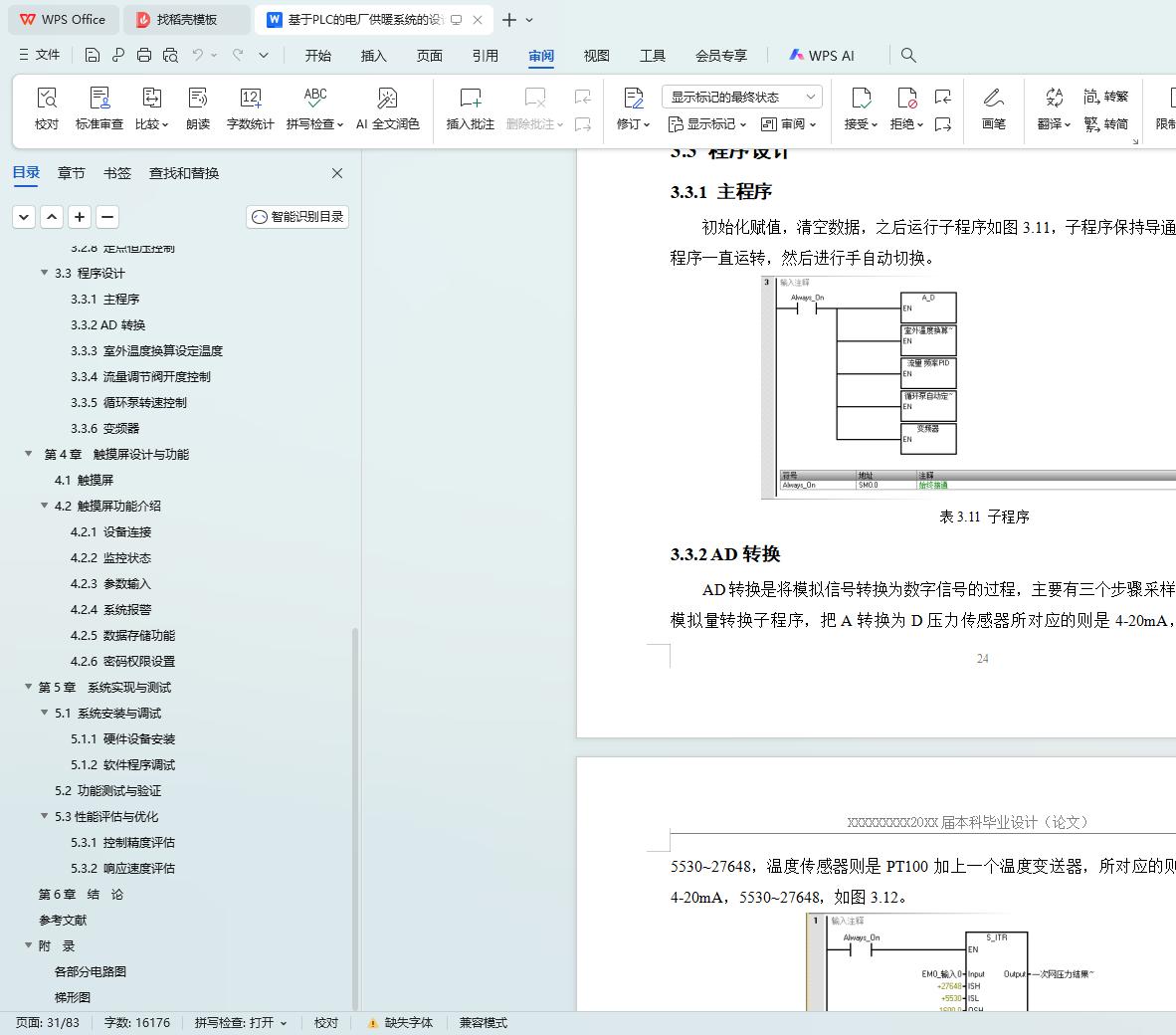Collapse the 第5章 系统实现与测试 node

(x=29, y=687)
